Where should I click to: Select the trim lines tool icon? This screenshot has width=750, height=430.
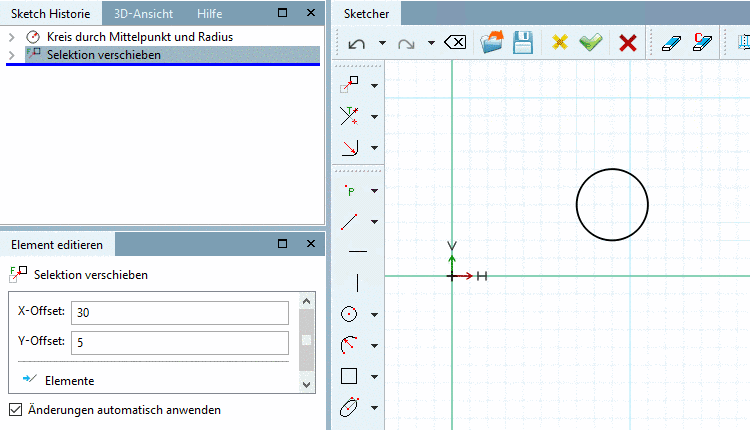pos(349,116)
